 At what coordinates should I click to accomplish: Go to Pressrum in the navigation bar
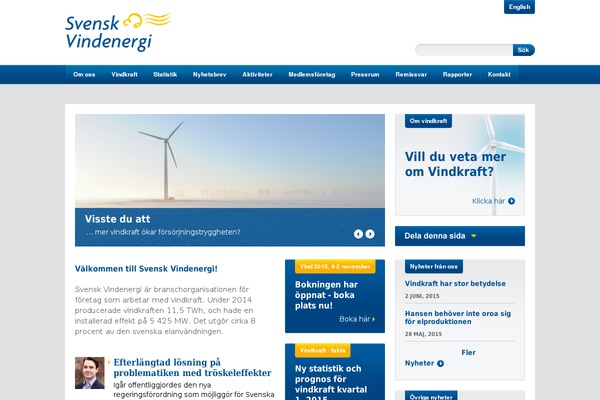tap(365, 75)
